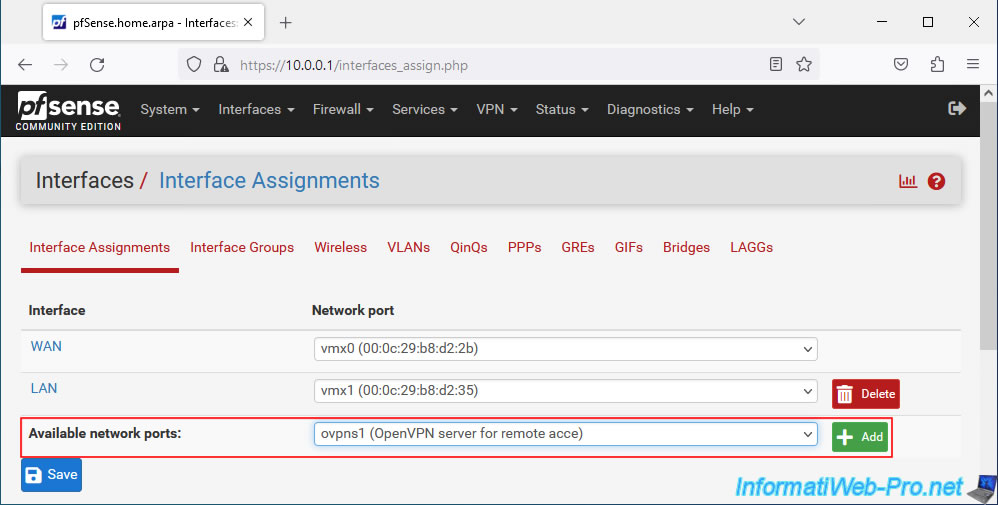Open a new browser tab with plus

coord(286,23)
